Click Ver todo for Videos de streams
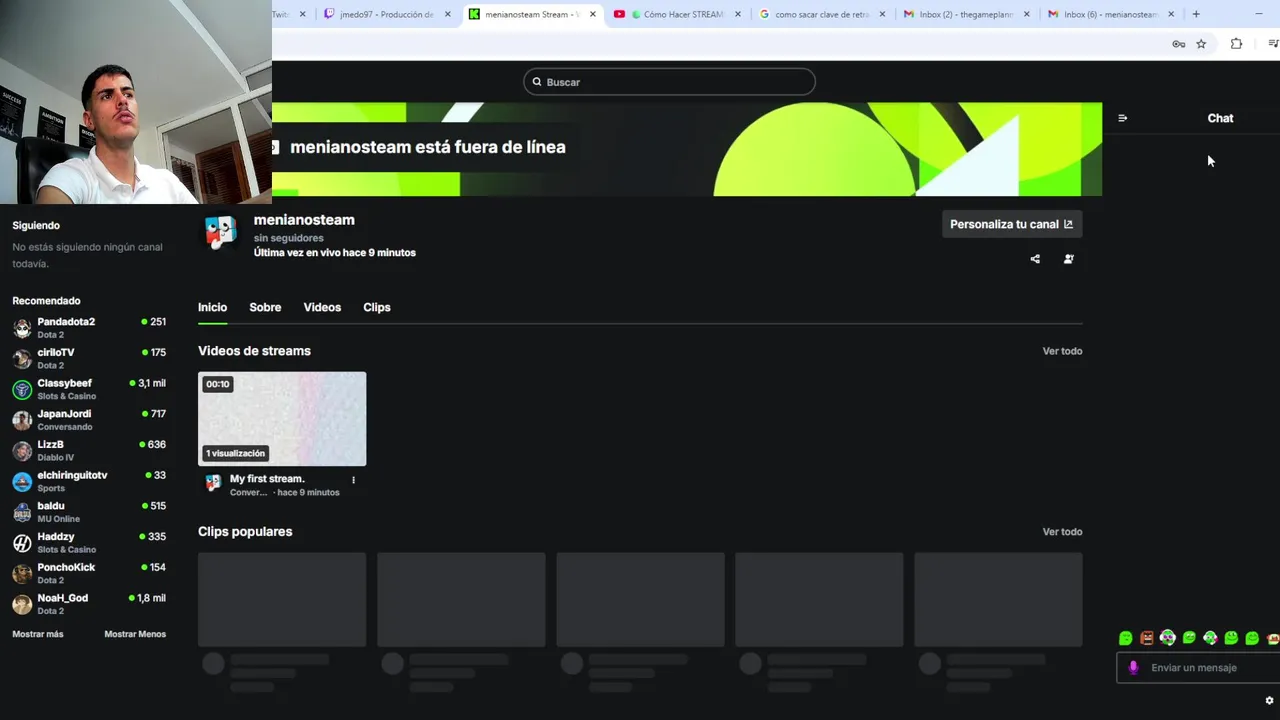 1062,351
